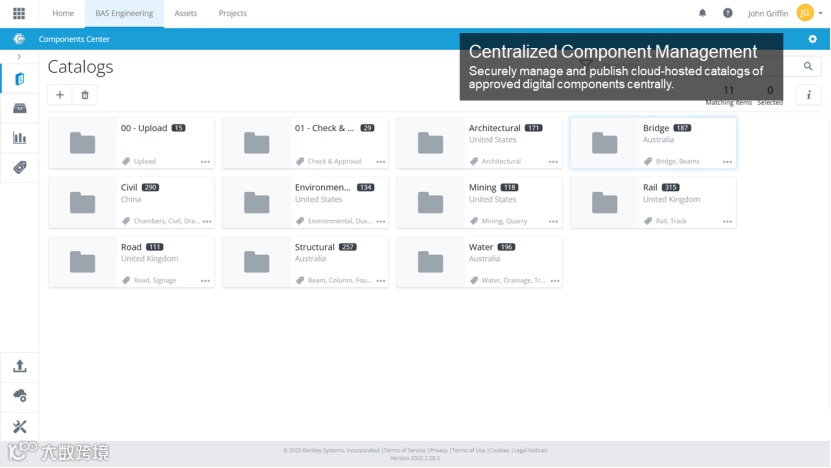
Task: Click the Upload tag icon
Action: (126, 161)
